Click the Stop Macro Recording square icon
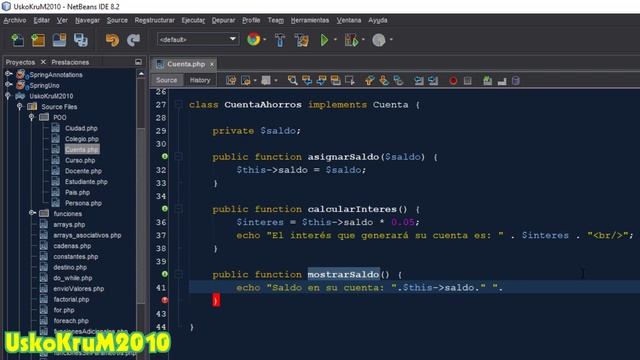640x360 pixels. (468, 80)
